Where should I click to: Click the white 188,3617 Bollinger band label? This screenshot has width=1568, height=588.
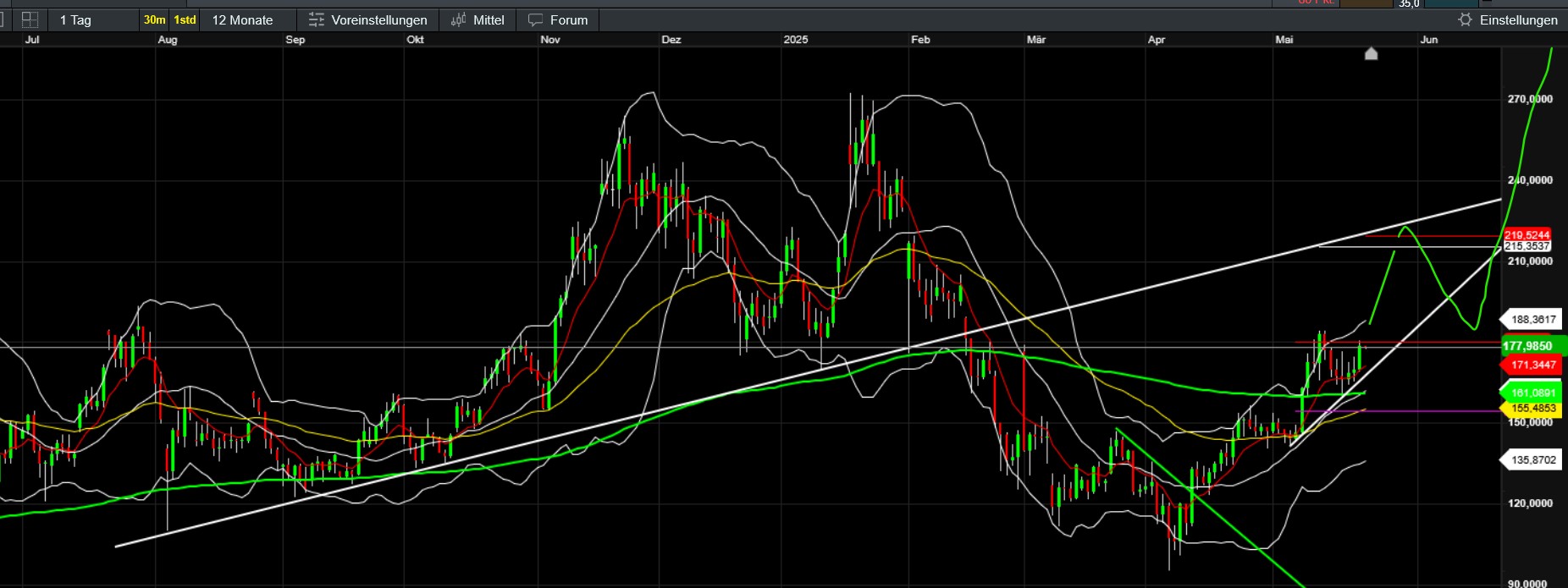1533,320
